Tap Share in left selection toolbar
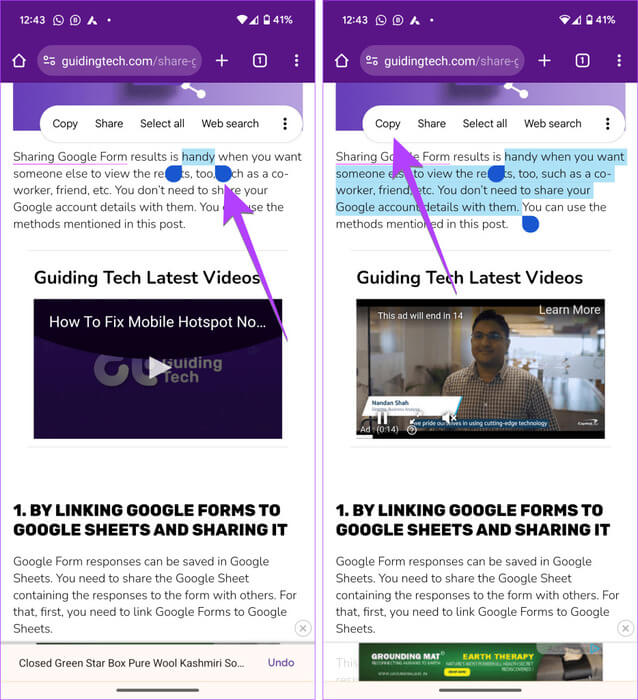The width and height of the screenshot is (638, 700). pos(109,124)
